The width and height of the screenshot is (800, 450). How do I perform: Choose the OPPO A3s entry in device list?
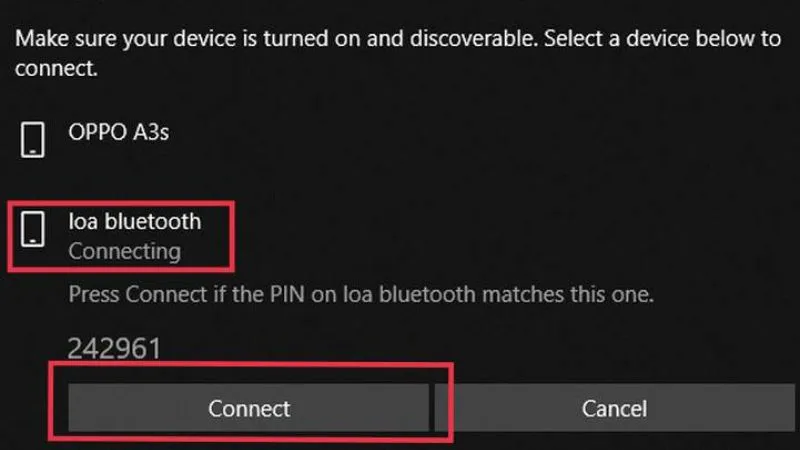[x=118, y=140]
